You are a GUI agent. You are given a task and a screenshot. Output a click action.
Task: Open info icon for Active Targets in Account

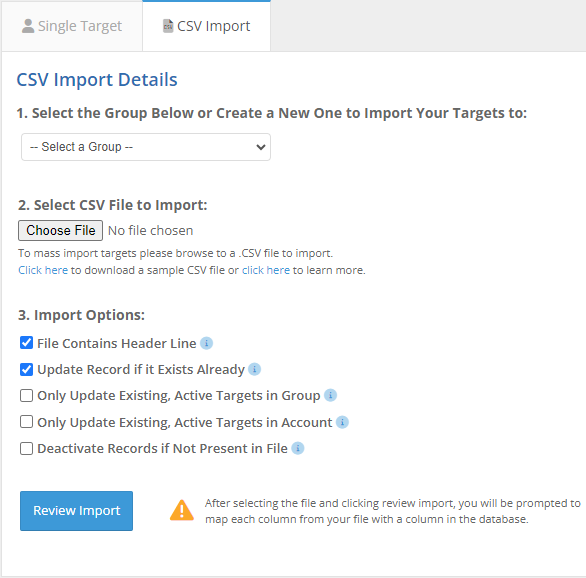342,422
